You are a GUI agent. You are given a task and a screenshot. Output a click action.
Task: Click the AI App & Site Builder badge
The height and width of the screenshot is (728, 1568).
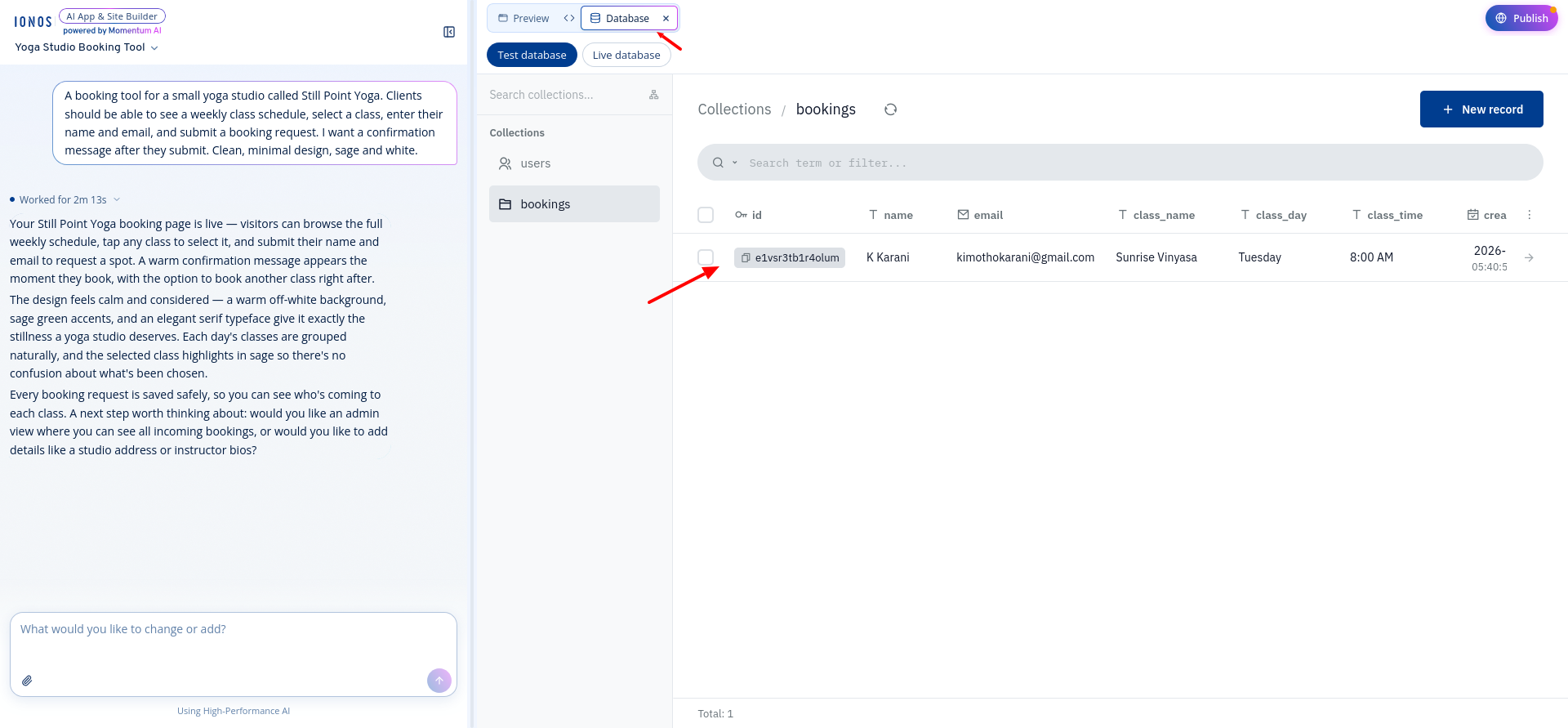pyautogui.click(x=112, y=16)
